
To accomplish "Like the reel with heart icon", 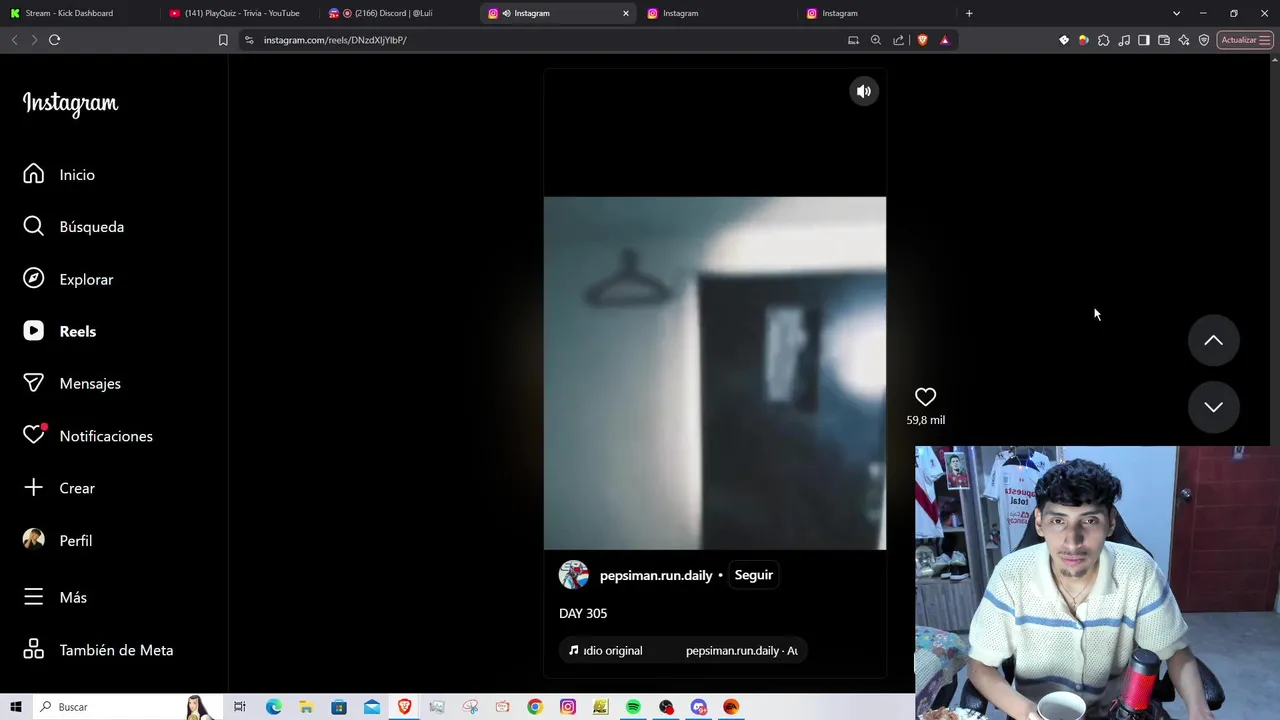I will [x=925, y=397].
